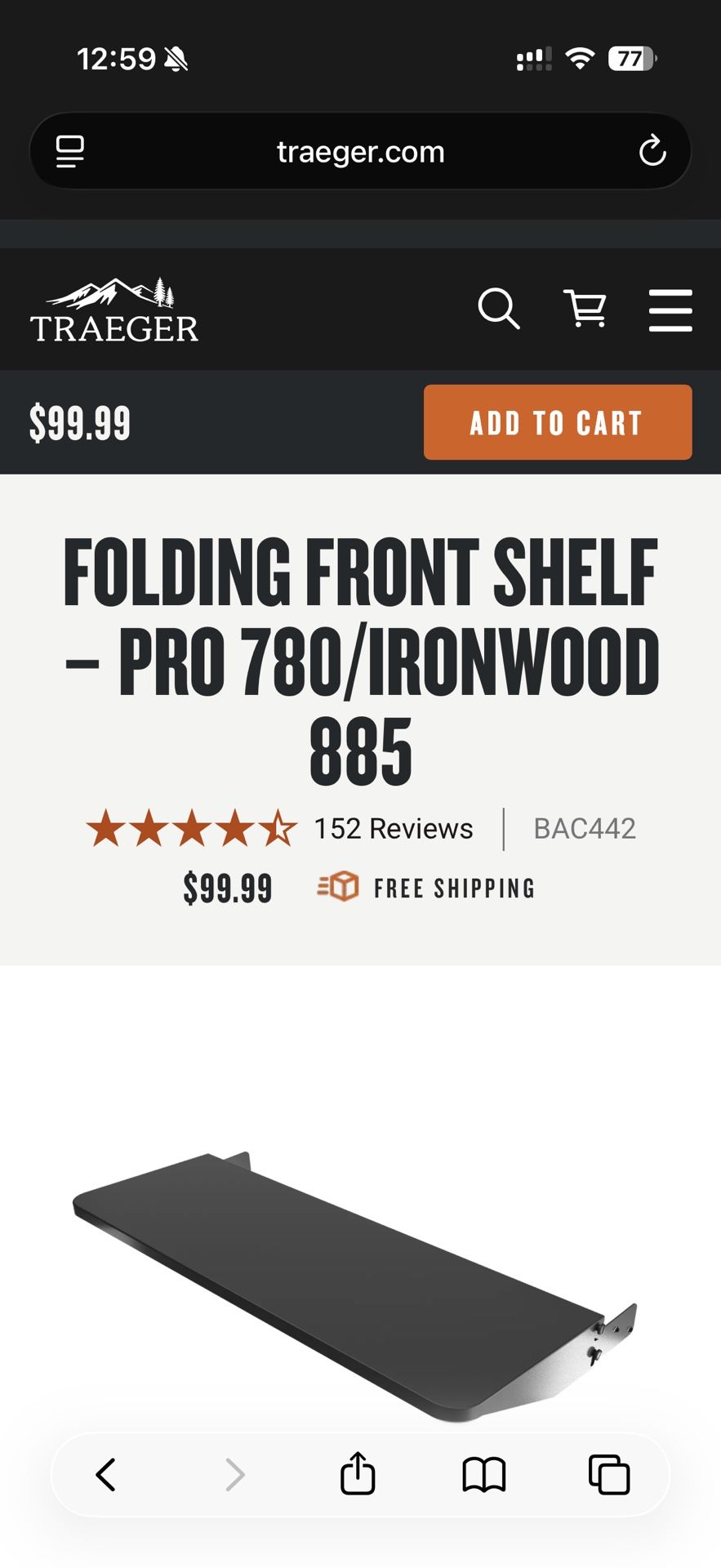Tap the Folding Front Shelf title
721x1568 pixels.
point(360,660)
